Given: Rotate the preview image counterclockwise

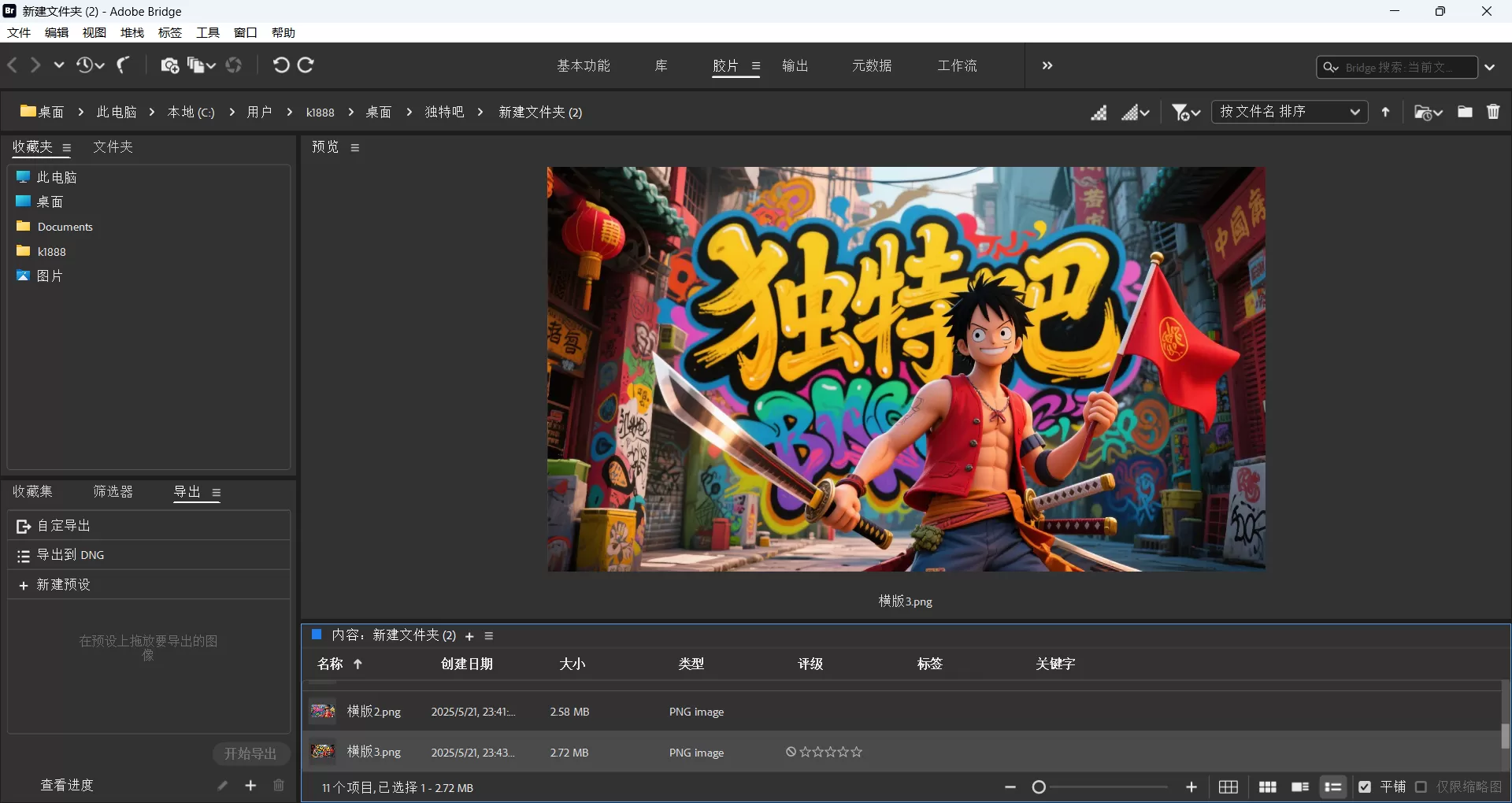Looking at the screenshot, I should (281, 65).
